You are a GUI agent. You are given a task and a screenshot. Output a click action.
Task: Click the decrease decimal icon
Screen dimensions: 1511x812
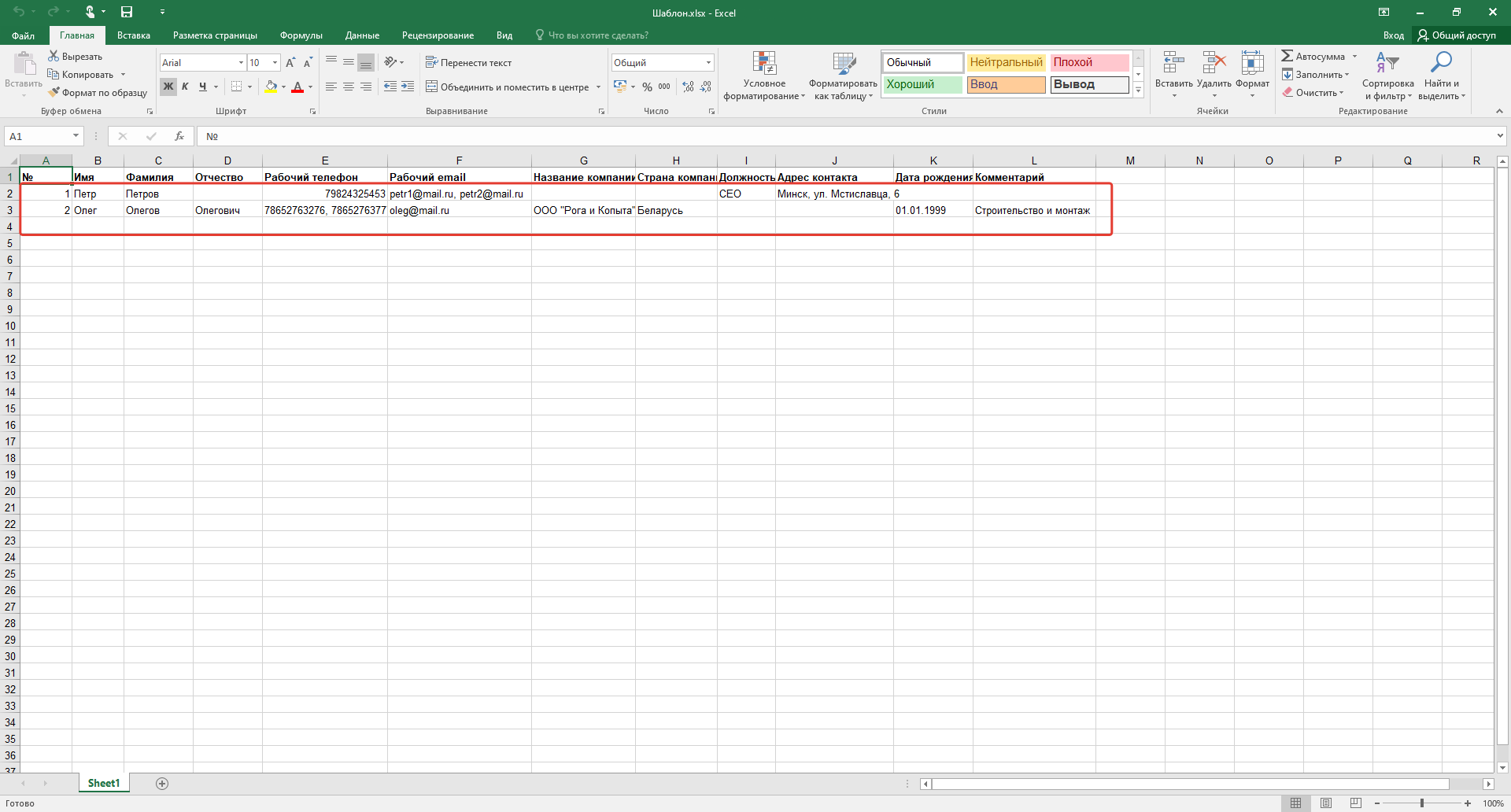click(x=706, y=87)
